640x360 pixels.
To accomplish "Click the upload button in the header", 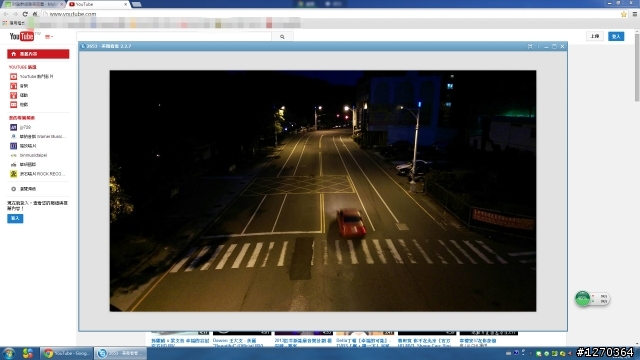I will coord(595,36).
